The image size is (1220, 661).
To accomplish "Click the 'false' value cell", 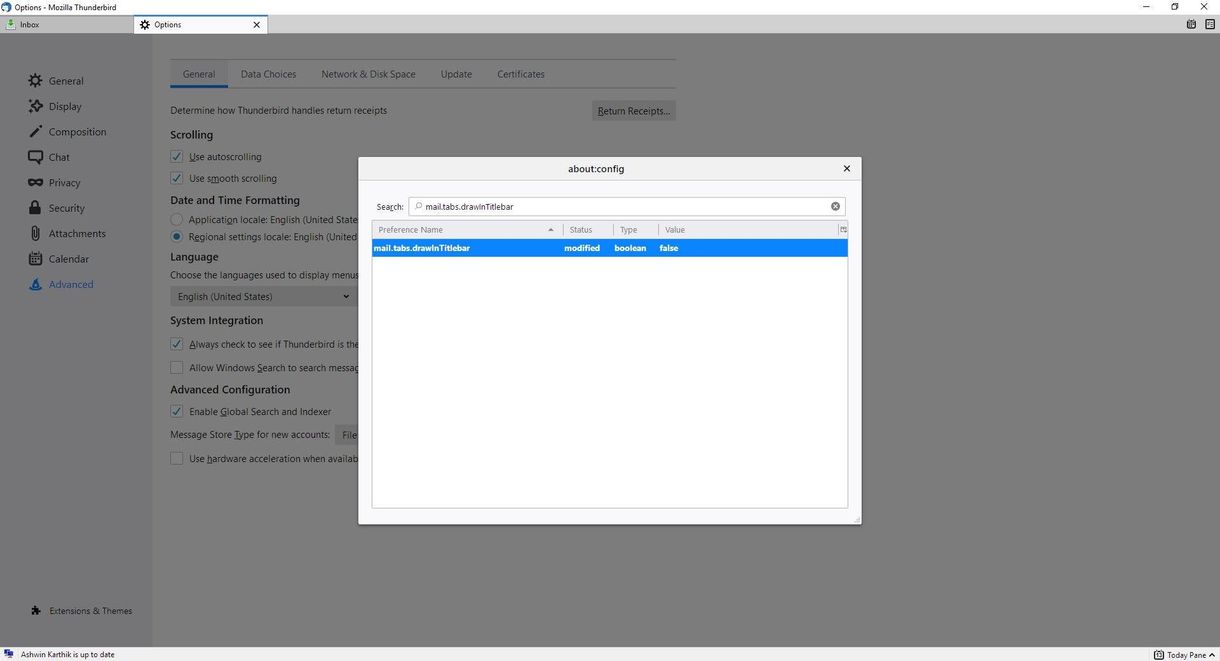I will (x=669, y=248).
